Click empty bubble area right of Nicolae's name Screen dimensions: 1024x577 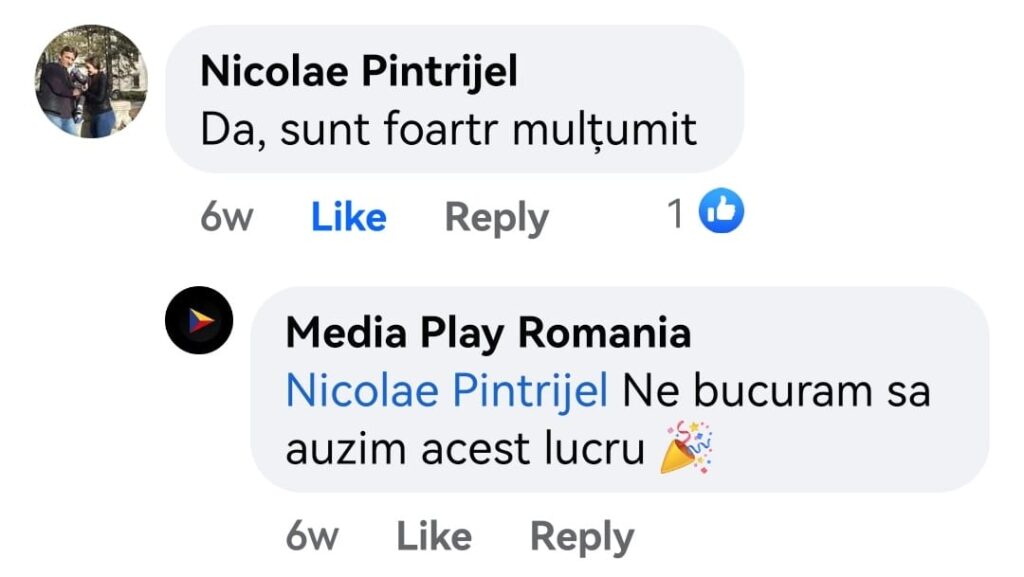(x=630, y=72)
